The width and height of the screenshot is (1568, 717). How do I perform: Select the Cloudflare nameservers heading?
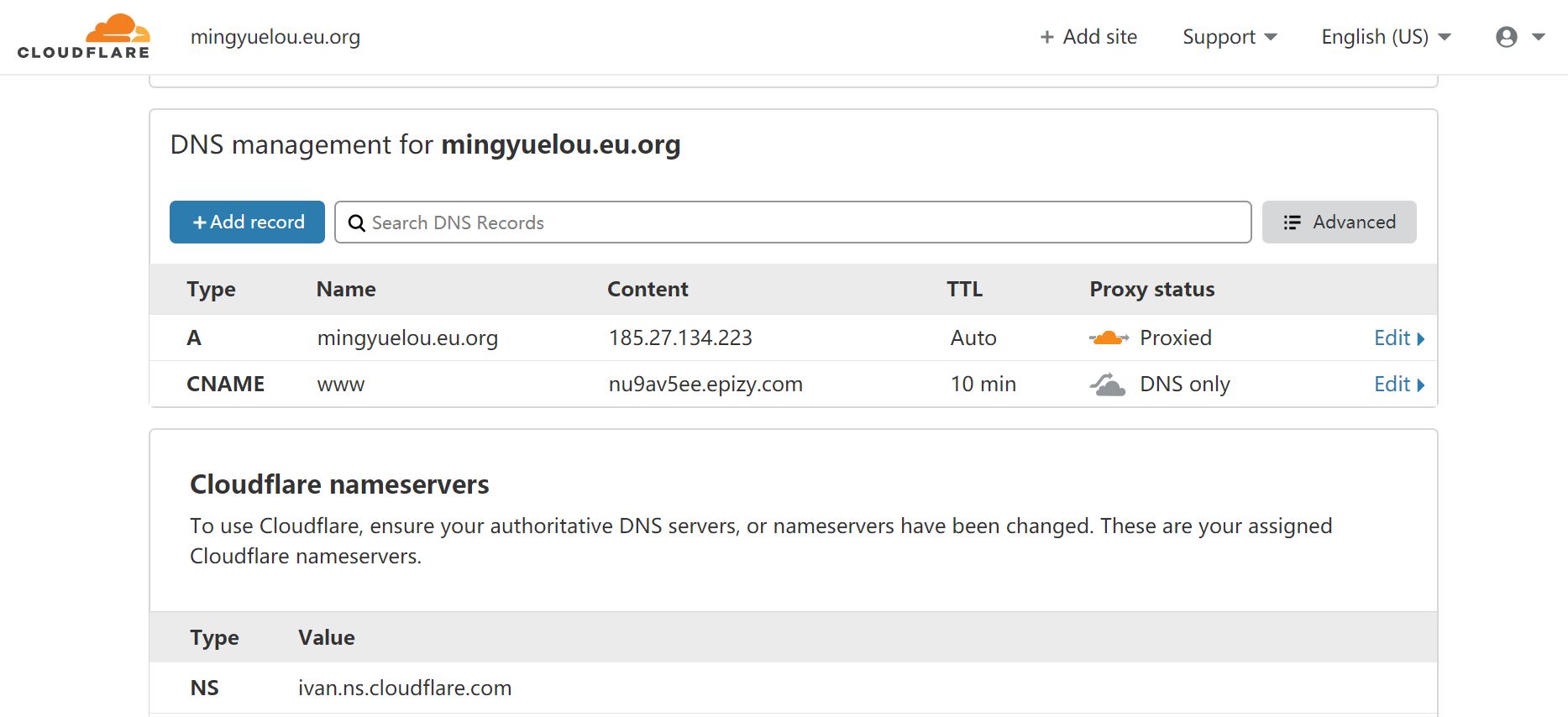point(339,484)
